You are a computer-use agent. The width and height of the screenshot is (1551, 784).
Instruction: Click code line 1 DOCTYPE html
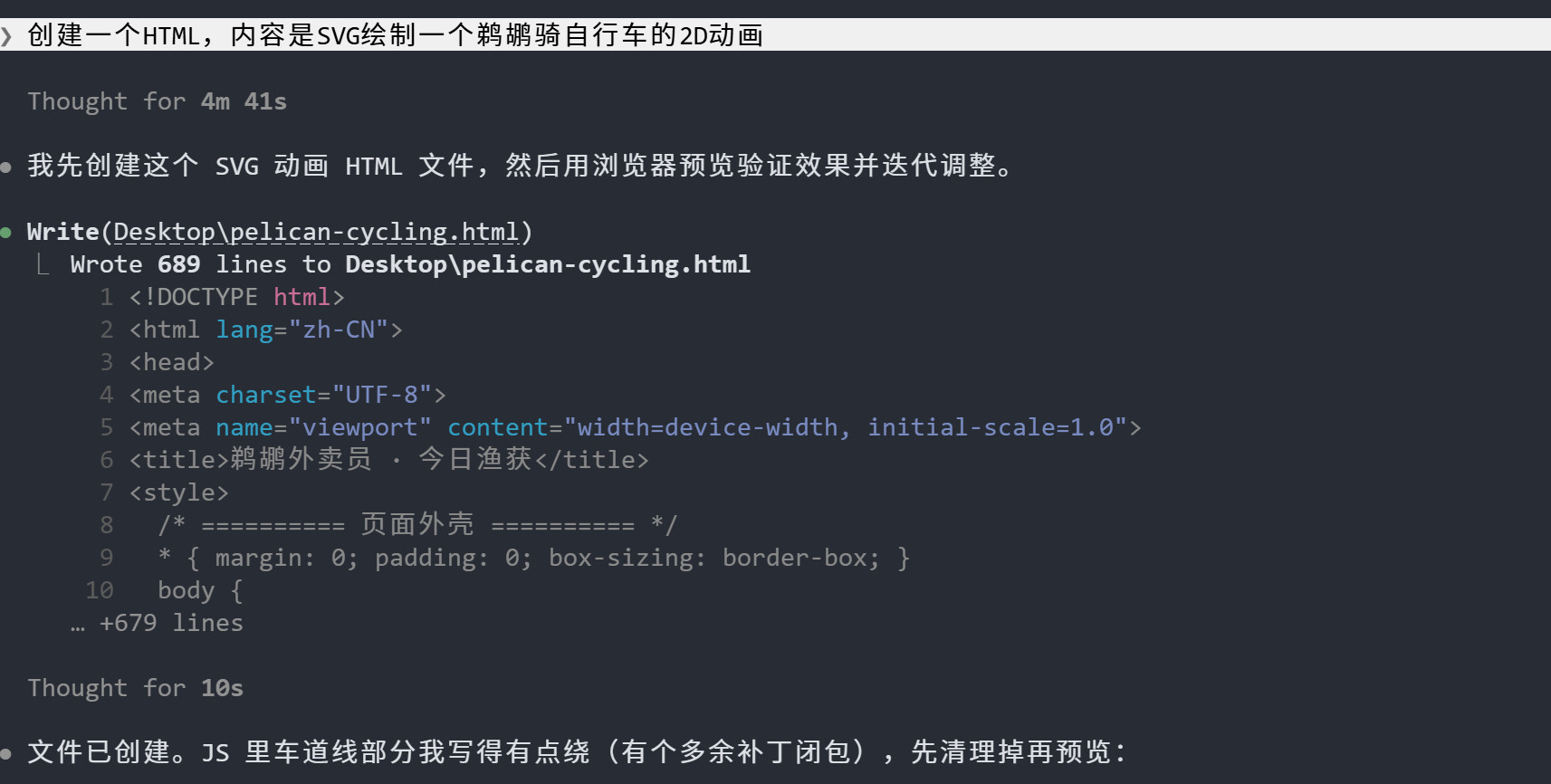[x=236, y=297]
